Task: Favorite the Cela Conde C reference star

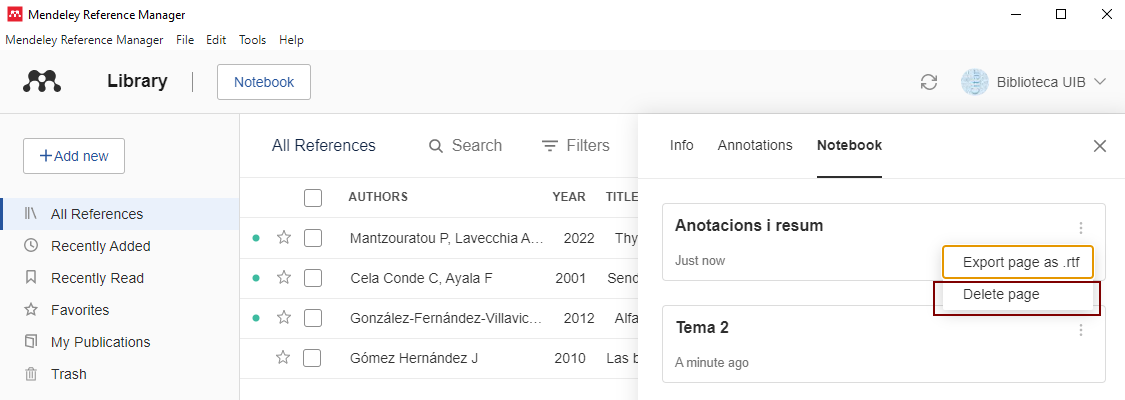Action: pyautogui.click(x=284, y=277)
